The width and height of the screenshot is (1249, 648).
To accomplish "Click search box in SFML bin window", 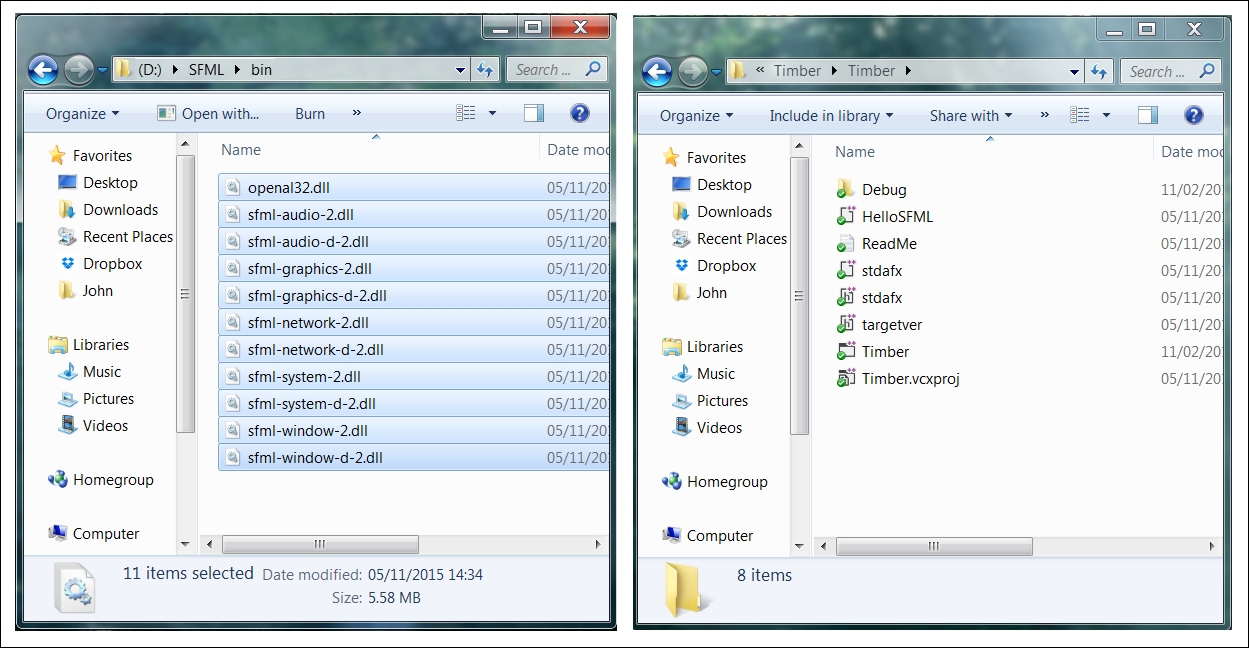I will 558,70.
